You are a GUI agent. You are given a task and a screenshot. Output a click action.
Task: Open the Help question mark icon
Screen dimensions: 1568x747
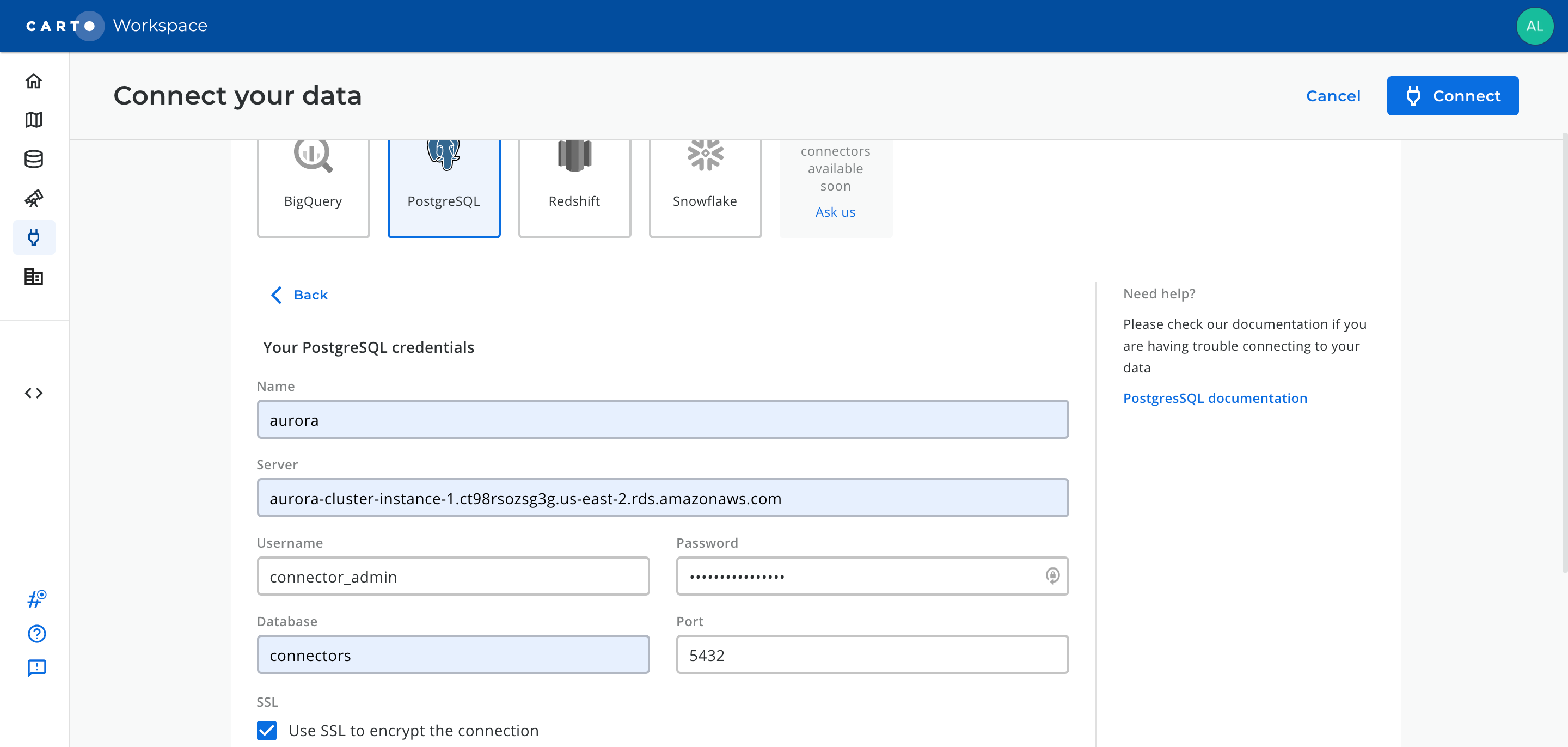point(36,634)
